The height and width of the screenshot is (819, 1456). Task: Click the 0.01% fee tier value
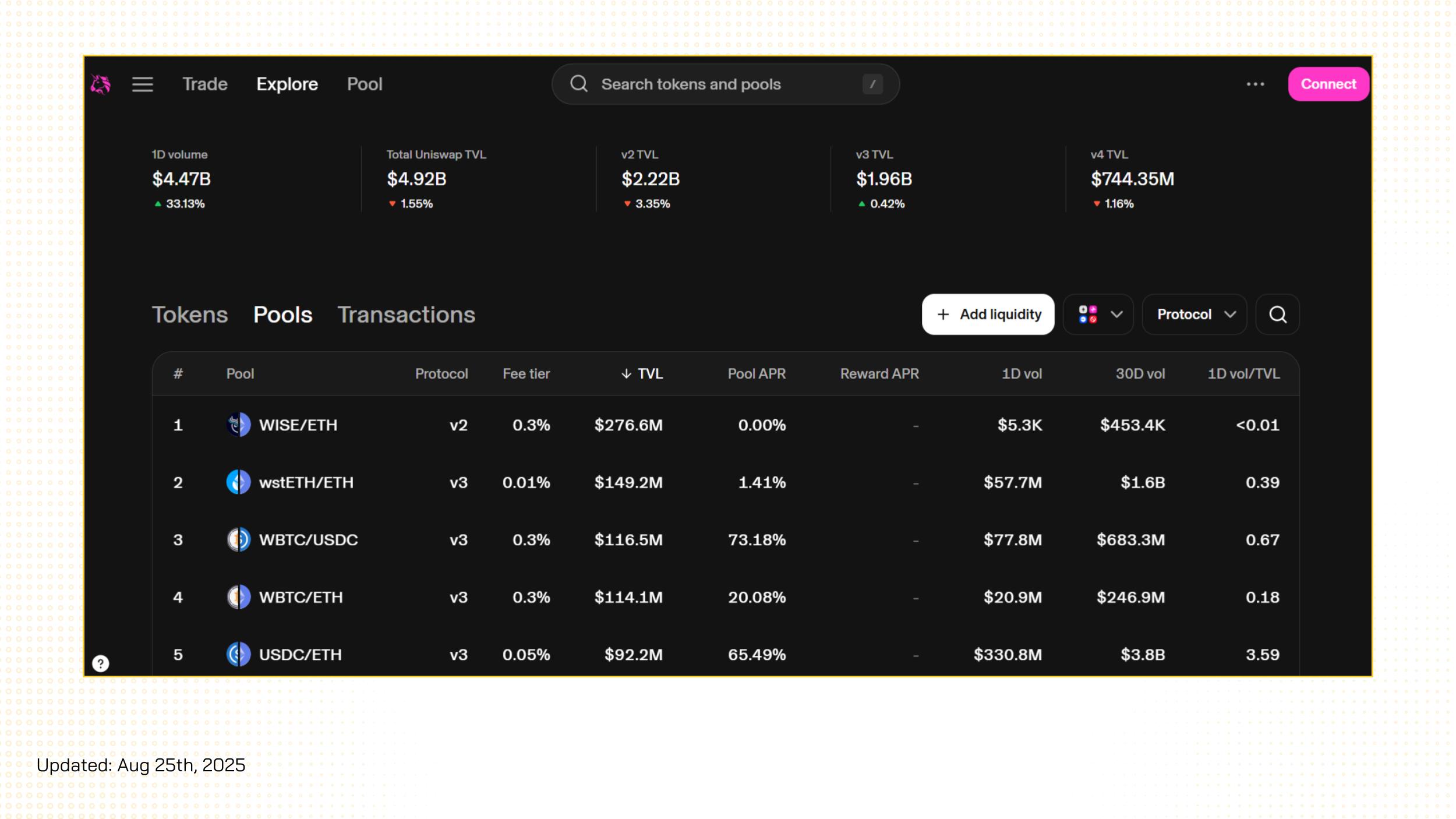click(526, 482)
